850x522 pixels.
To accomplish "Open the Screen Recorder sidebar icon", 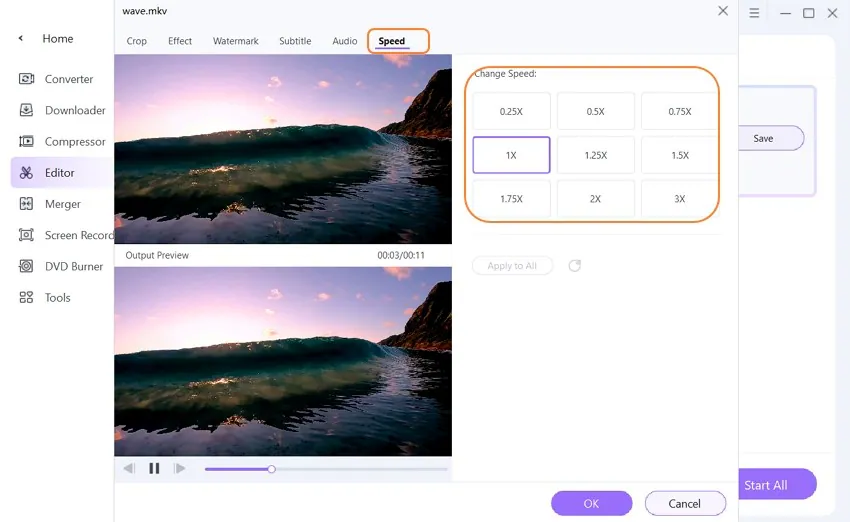I will tap(26, 235).
